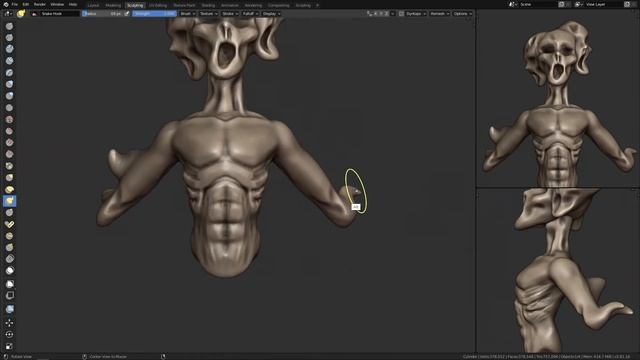Screen dimensions: 640x360
Task: Select the Nudge brush tool
Action: [9, 236]
